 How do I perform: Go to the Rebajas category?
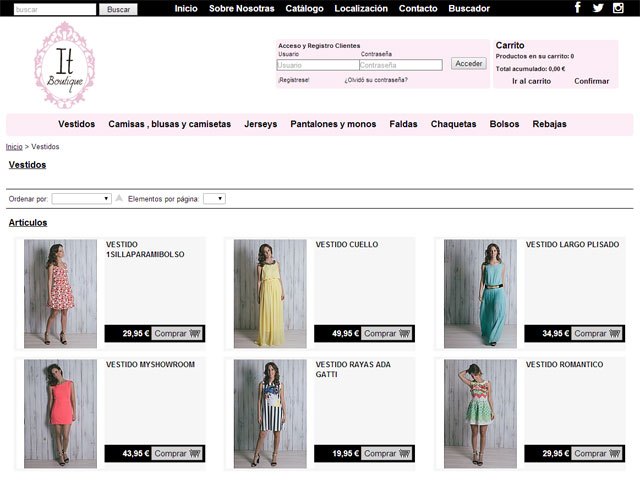pyautogui.click(x=549, y=124)
